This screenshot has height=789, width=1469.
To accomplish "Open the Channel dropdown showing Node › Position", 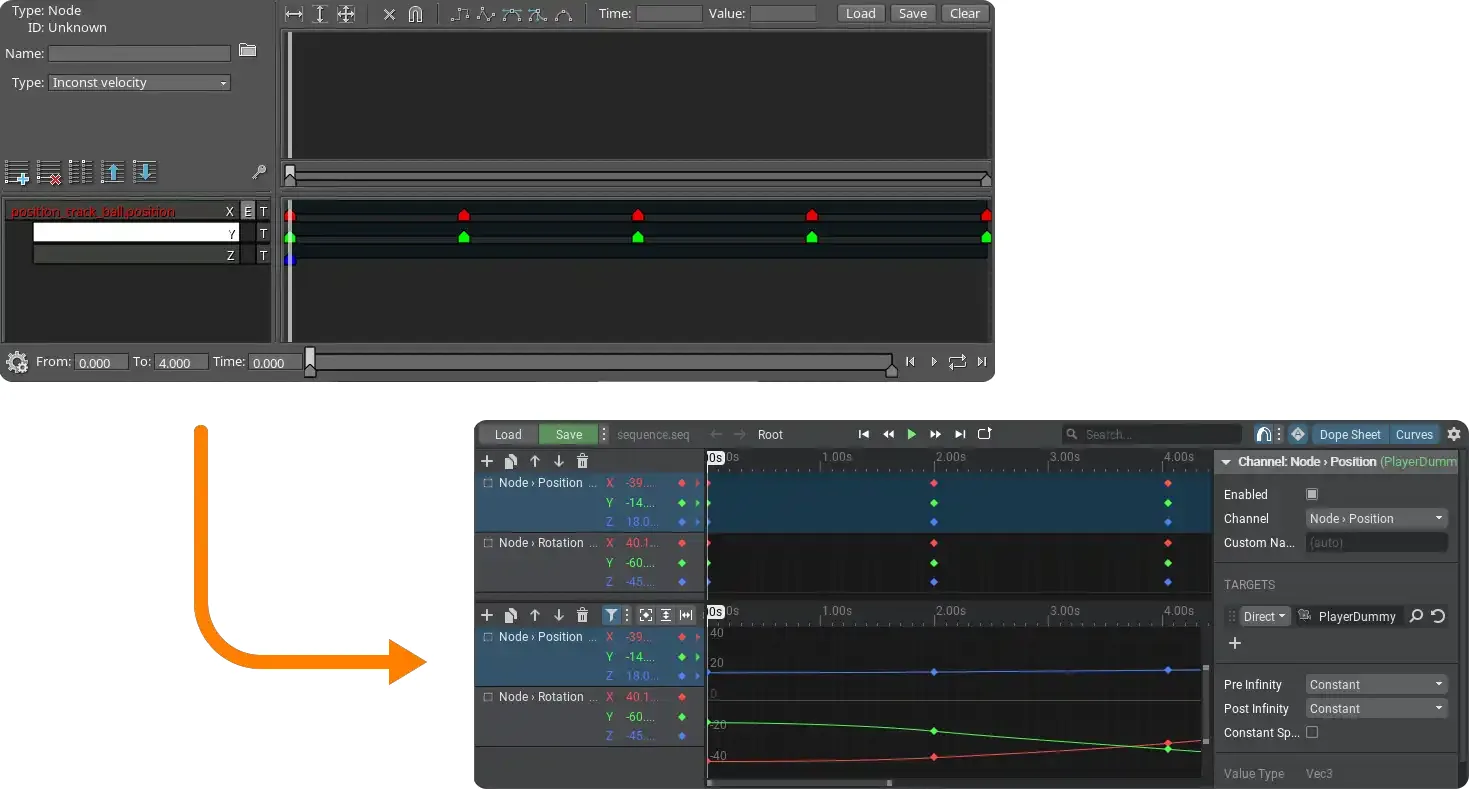I will 1377,518.
